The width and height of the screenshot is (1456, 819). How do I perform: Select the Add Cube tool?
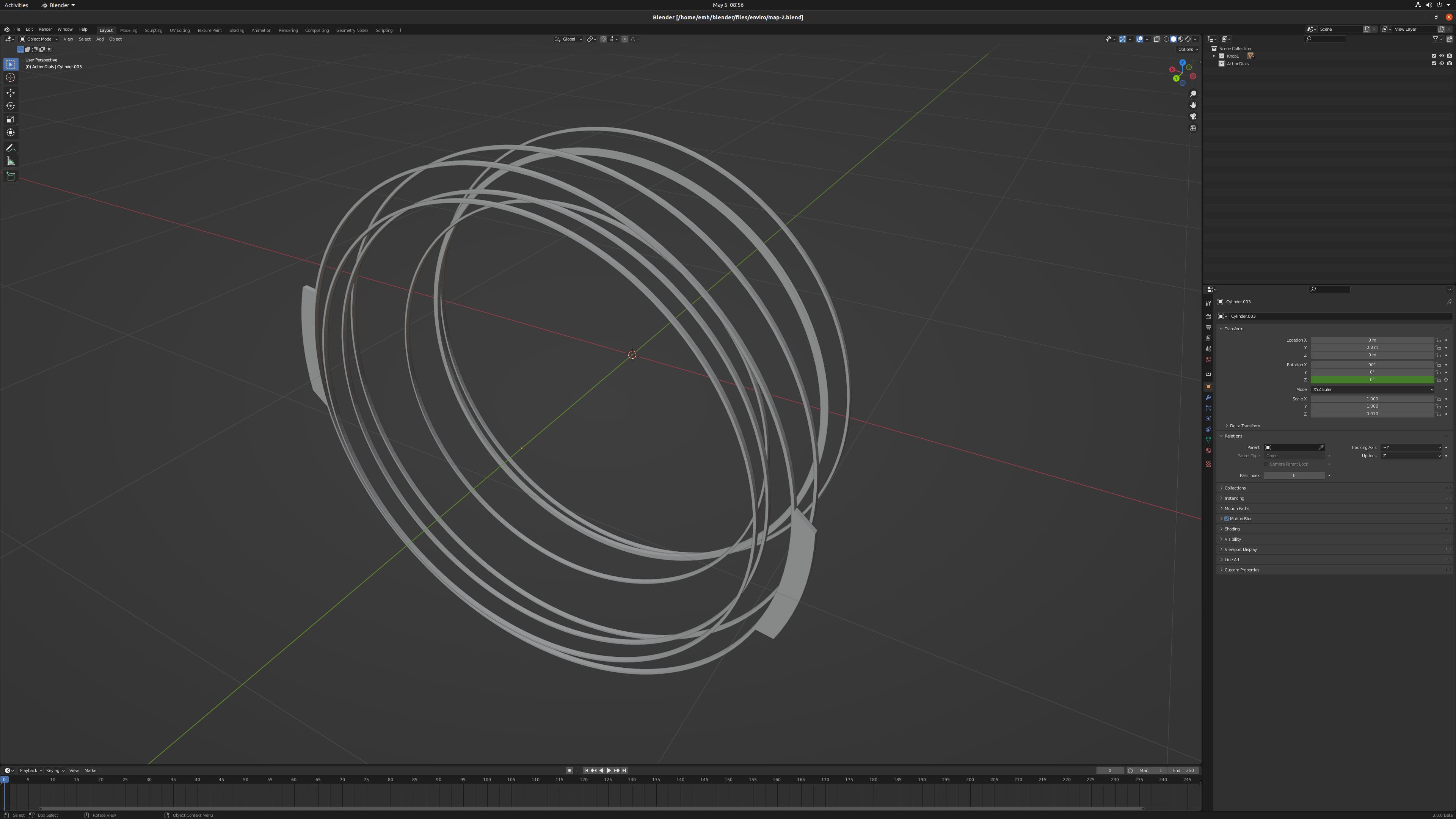(11, 176)
